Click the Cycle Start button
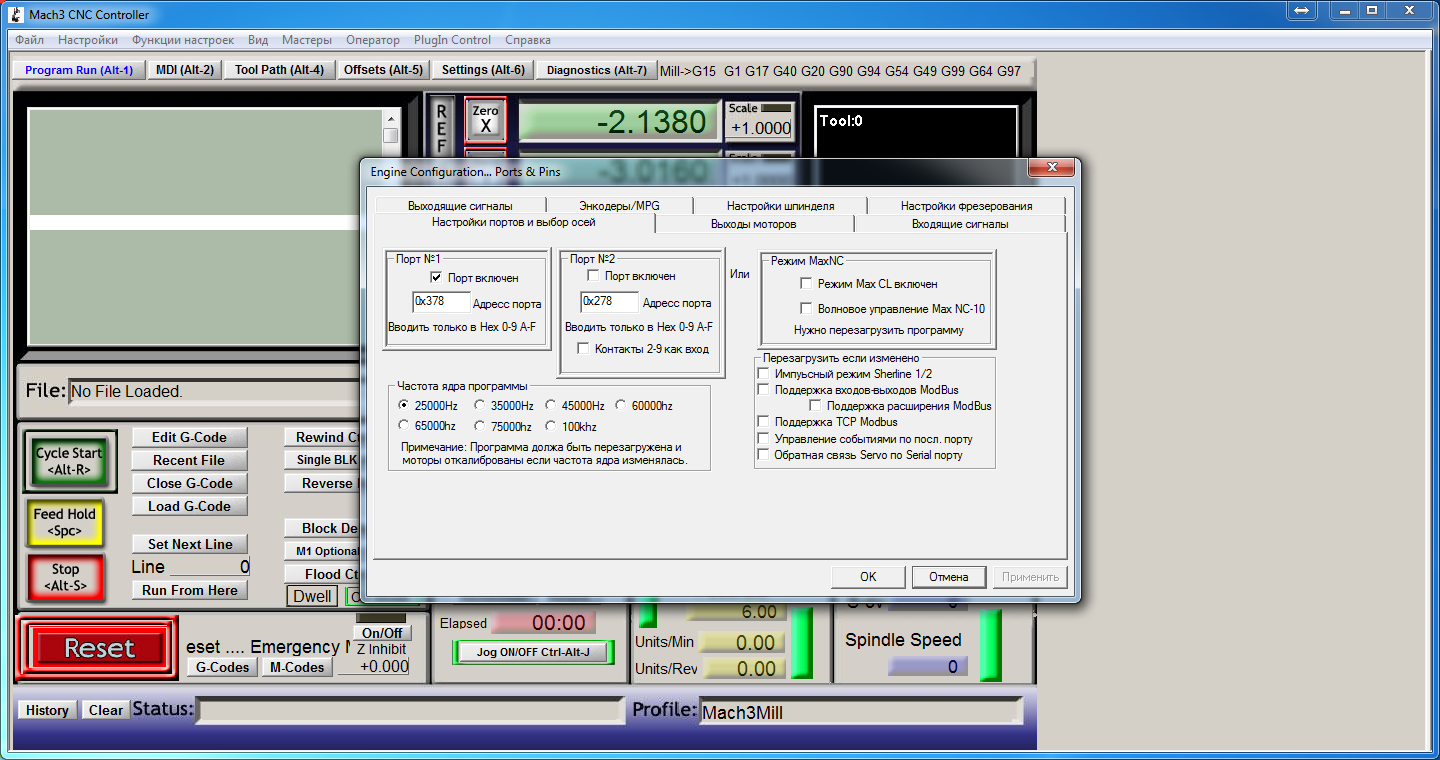The width and height of the screenshot is (1440, 760). click(70, 461)
